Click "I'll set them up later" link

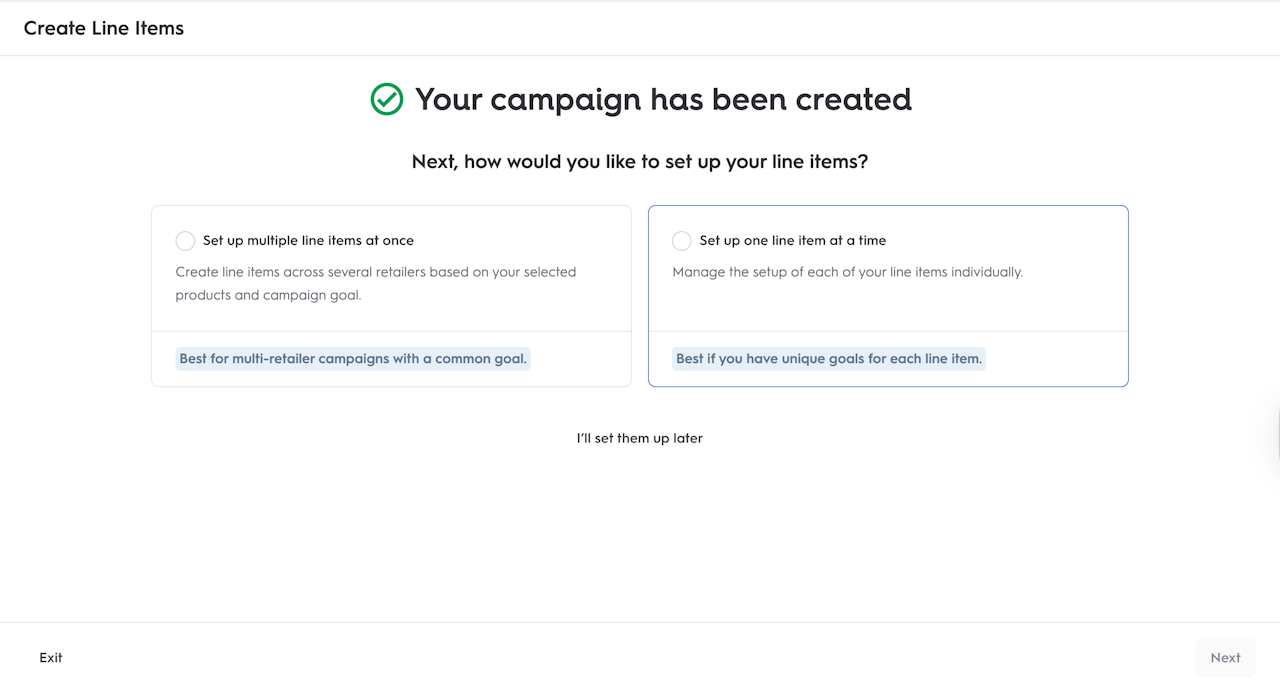pyautogui.click(x=640, y=438)
